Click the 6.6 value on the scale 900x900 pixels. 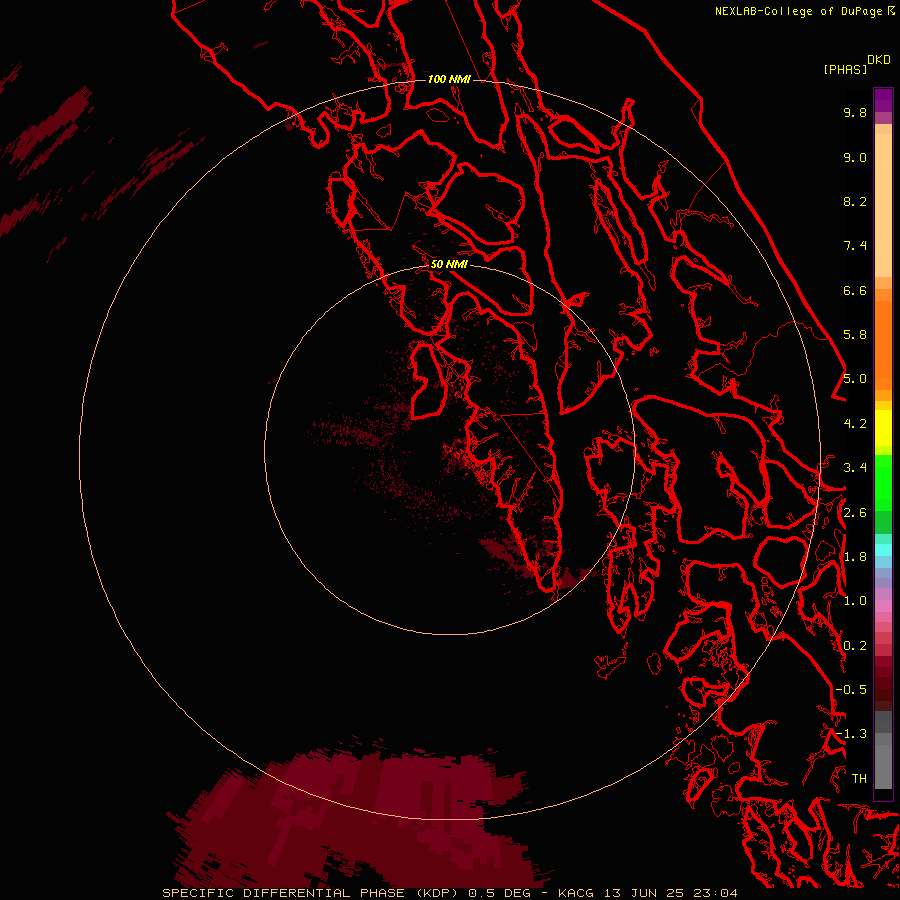click(855, 290)
